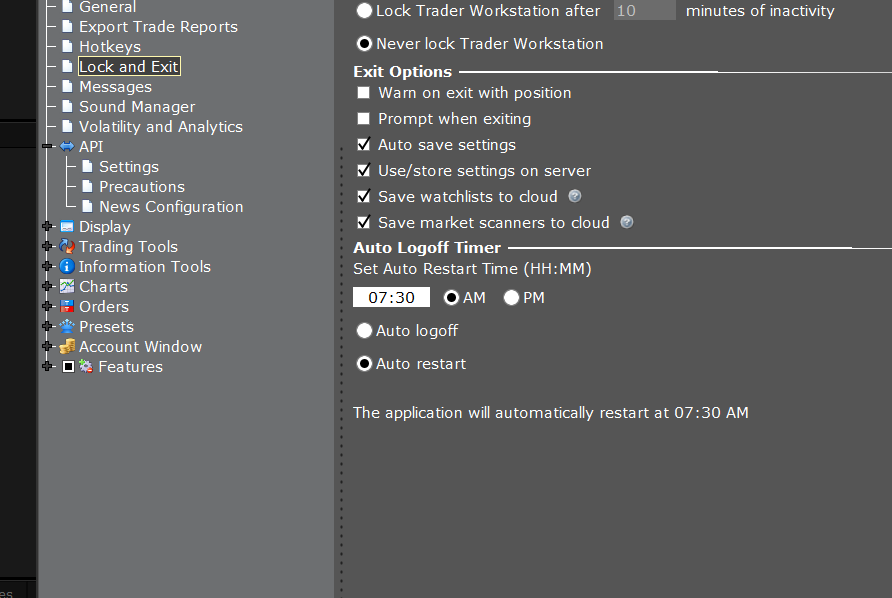
Task: Open the Hotkeys settings page
Action: 109,47
